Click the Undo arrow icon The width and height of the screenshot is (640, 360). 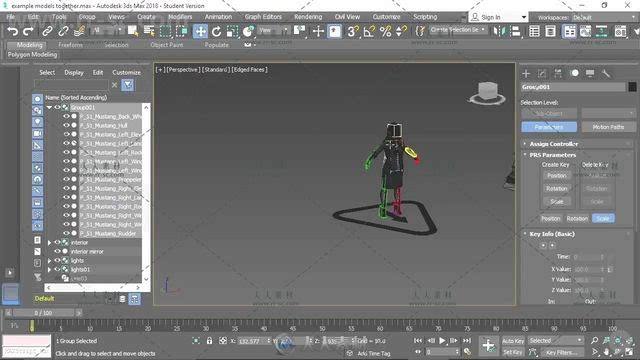click(x=13, y=31)
